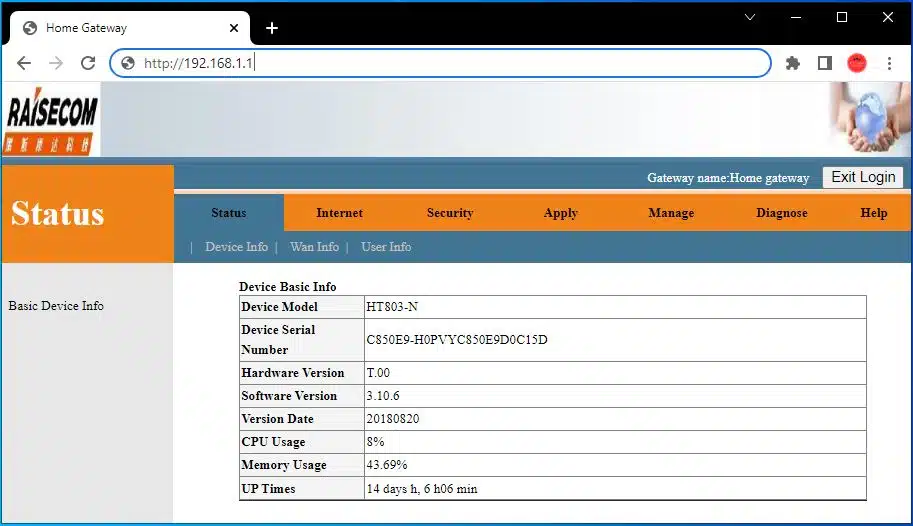Click the Raisecom logo
Screen dimensions: 913x526
[51, 120]
